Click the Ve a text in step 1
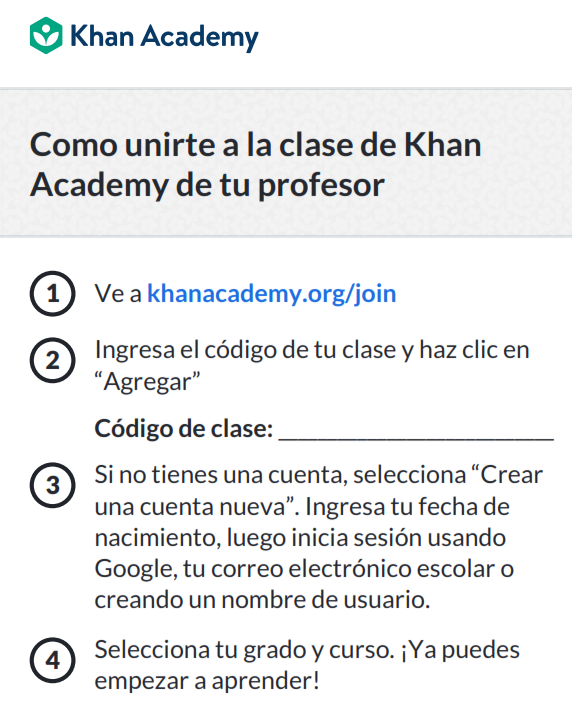The height and width of the screenshot is (719, 572). [x=118, y=293]
